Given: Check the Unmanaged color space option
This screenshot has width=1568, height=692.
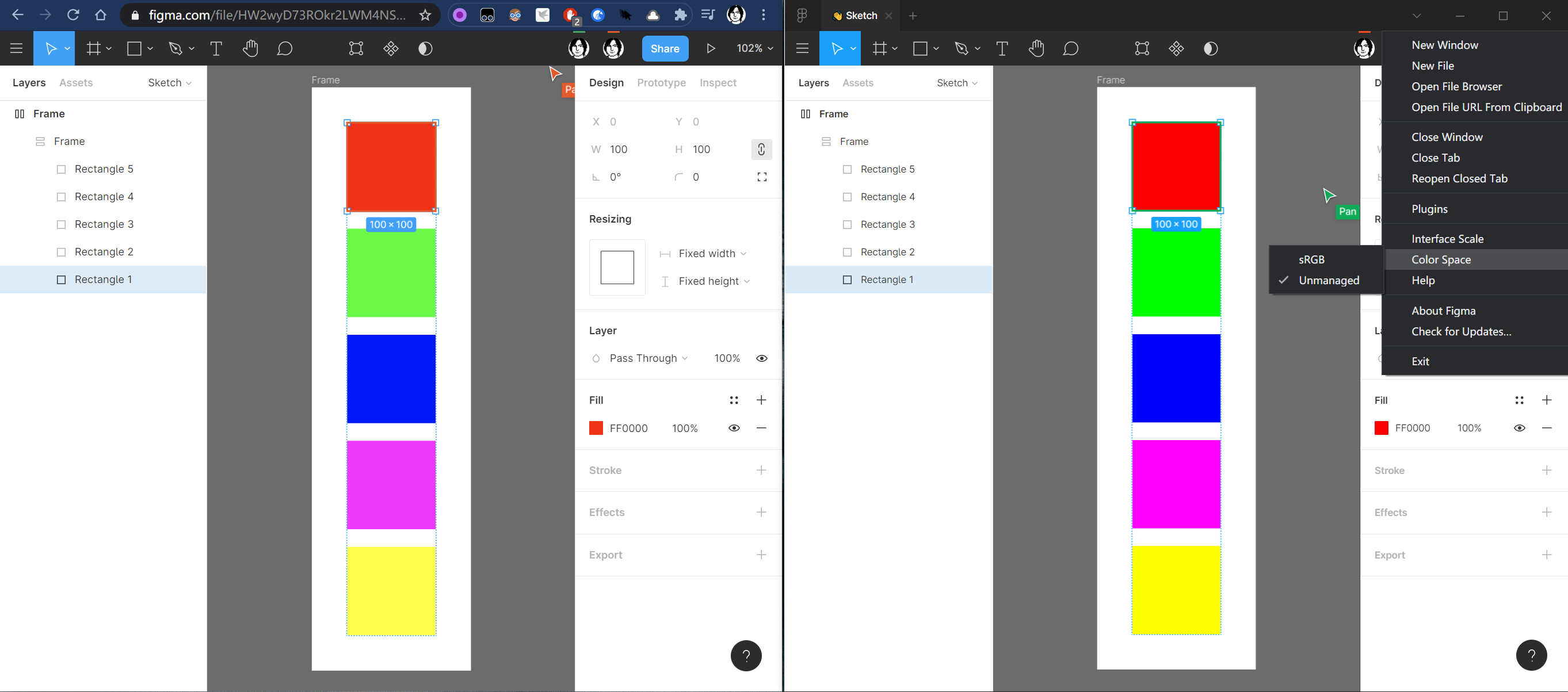Looking at the screenshot, I should click(x=1326, y=280).
